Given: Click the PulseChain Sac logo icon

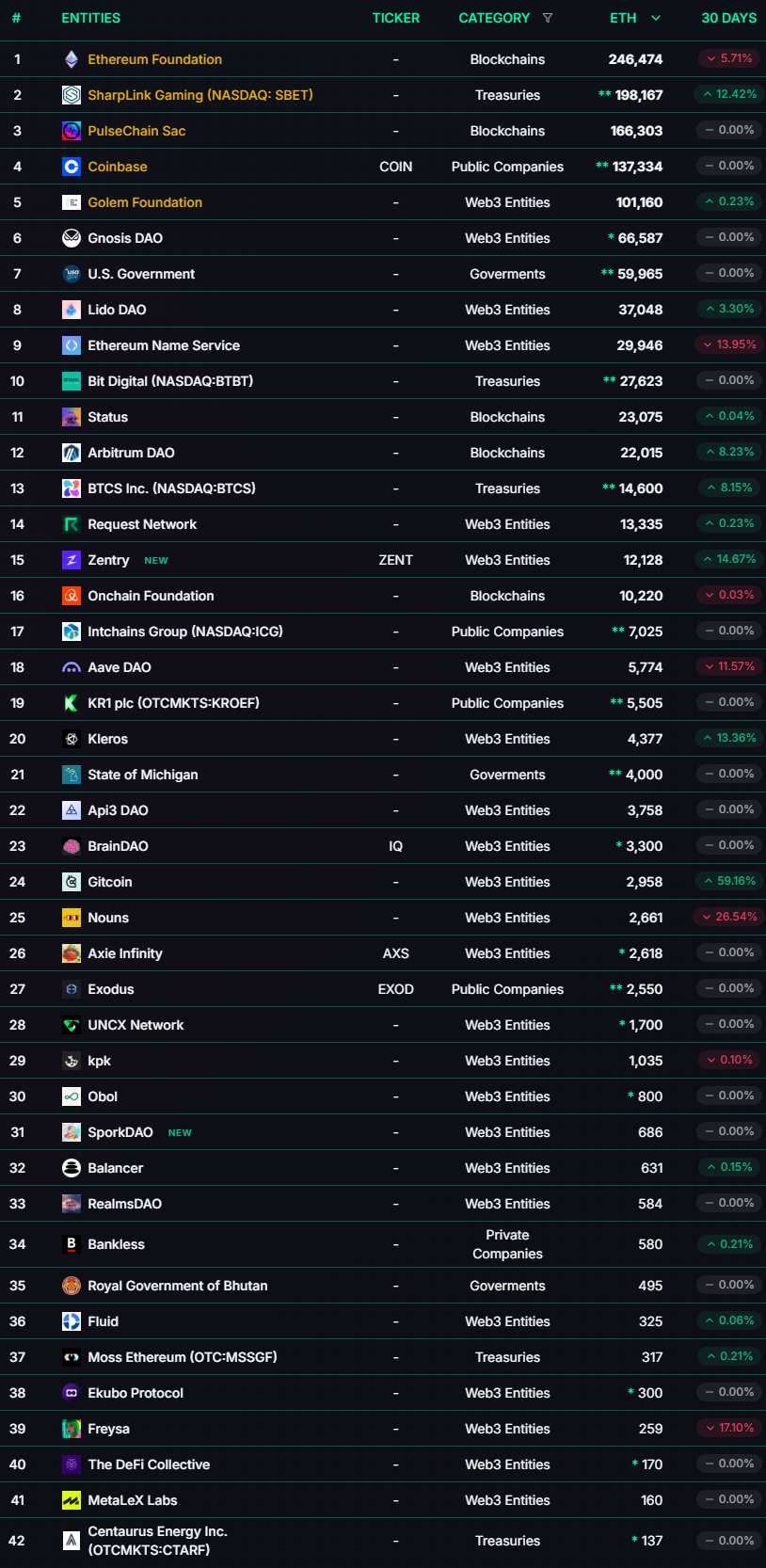Looking at the screenshot, I should pos(72,131).
